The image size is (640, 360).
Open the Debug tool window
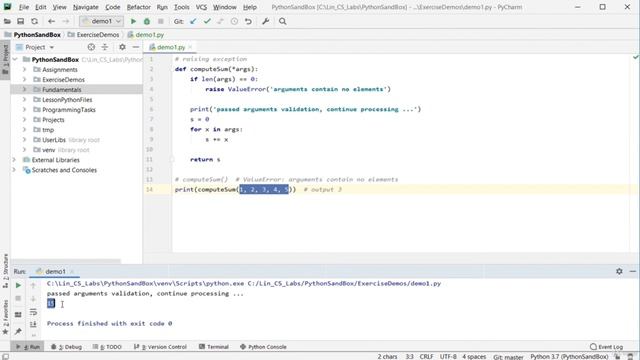(67, 347)
